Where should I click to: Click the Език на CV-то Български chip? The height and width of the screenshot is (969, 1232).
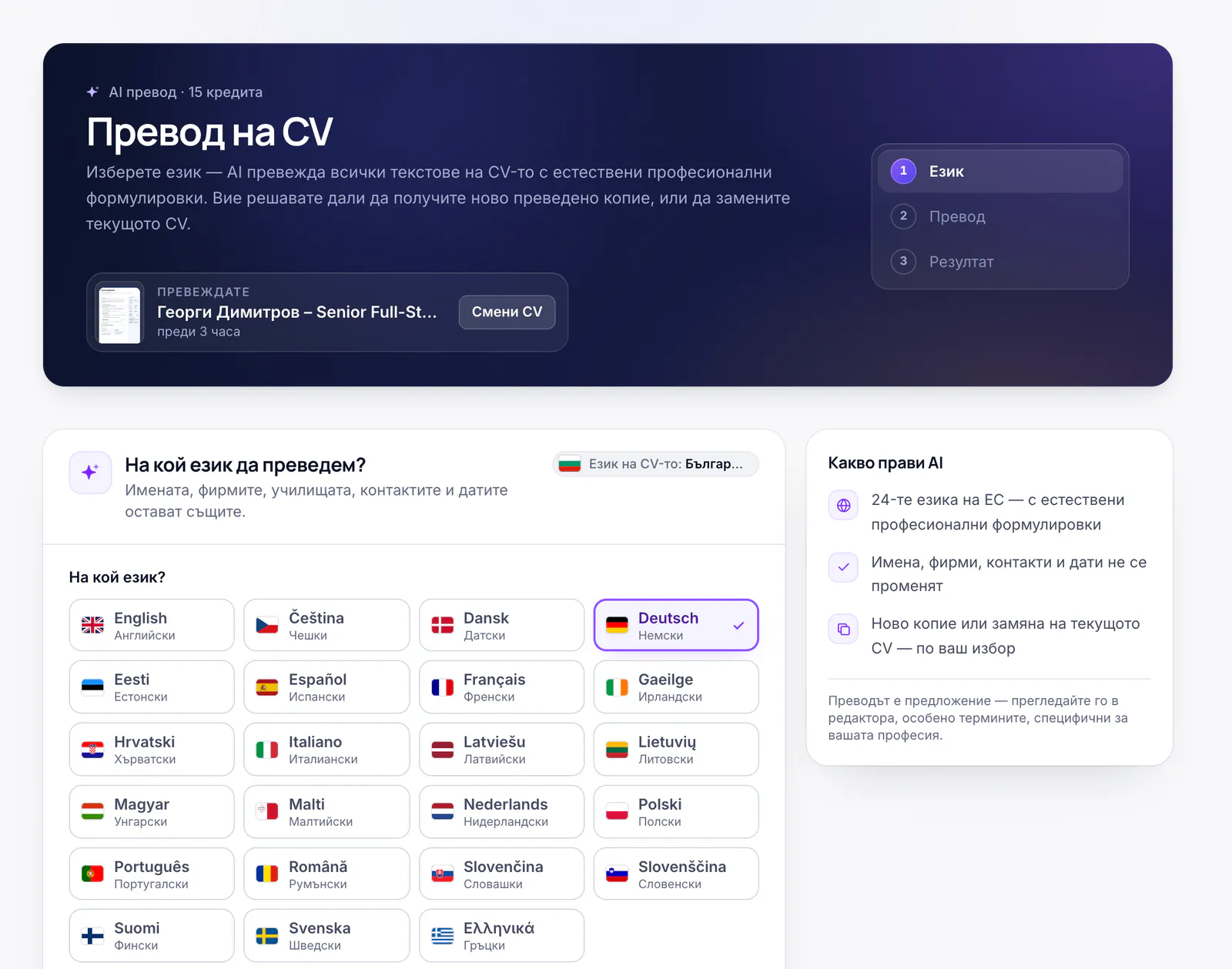[655, 464]
